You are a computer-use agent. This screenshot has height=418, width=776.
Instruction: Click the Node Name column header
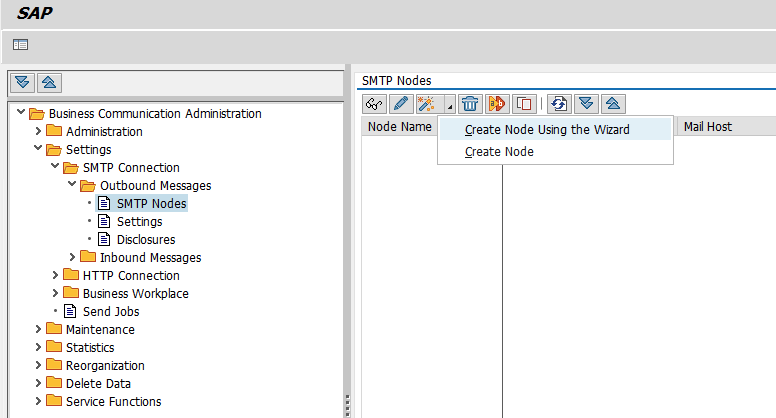[399, 127]
